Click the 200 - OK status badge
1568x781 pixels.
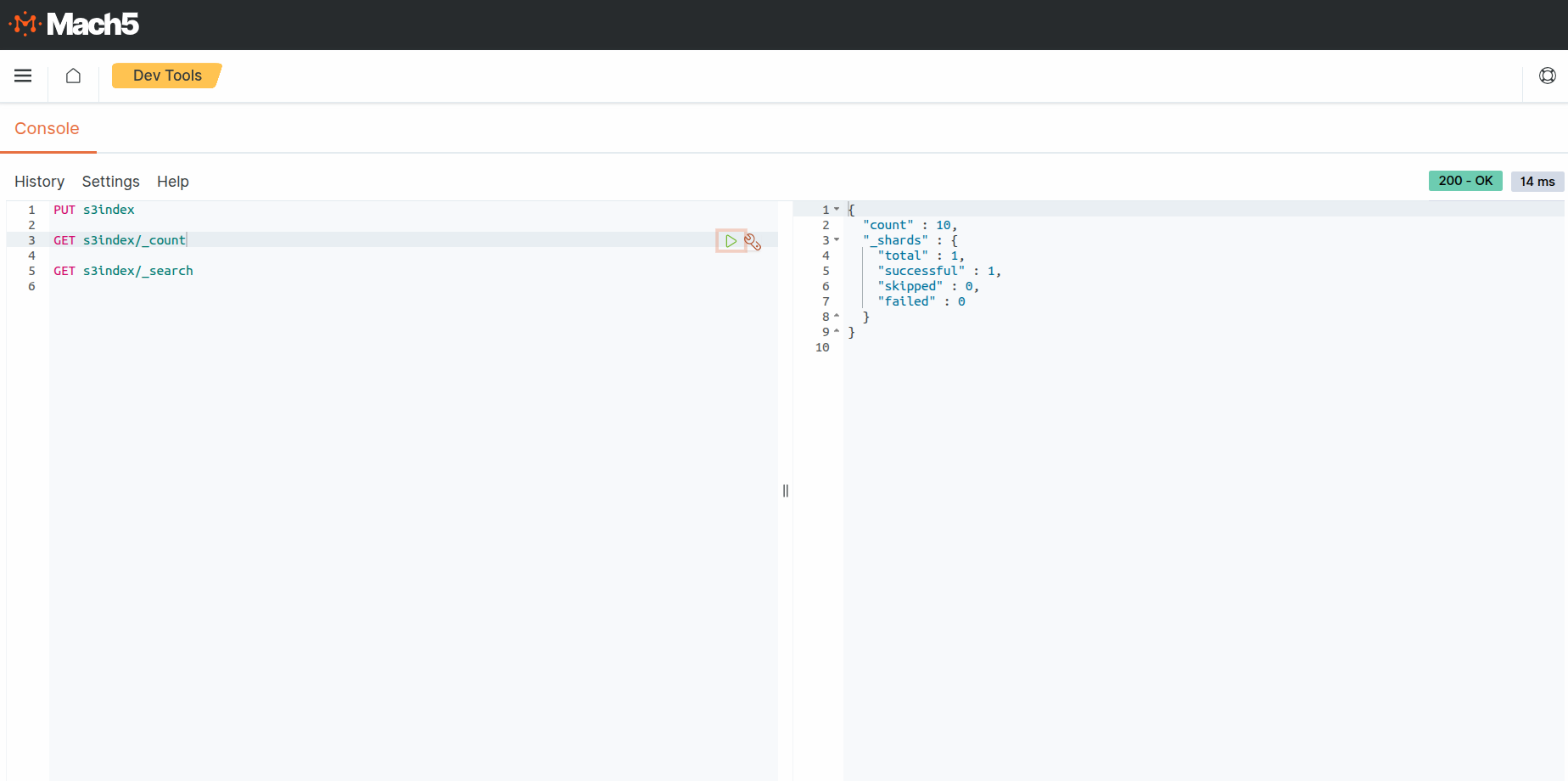pos(1465,181)
